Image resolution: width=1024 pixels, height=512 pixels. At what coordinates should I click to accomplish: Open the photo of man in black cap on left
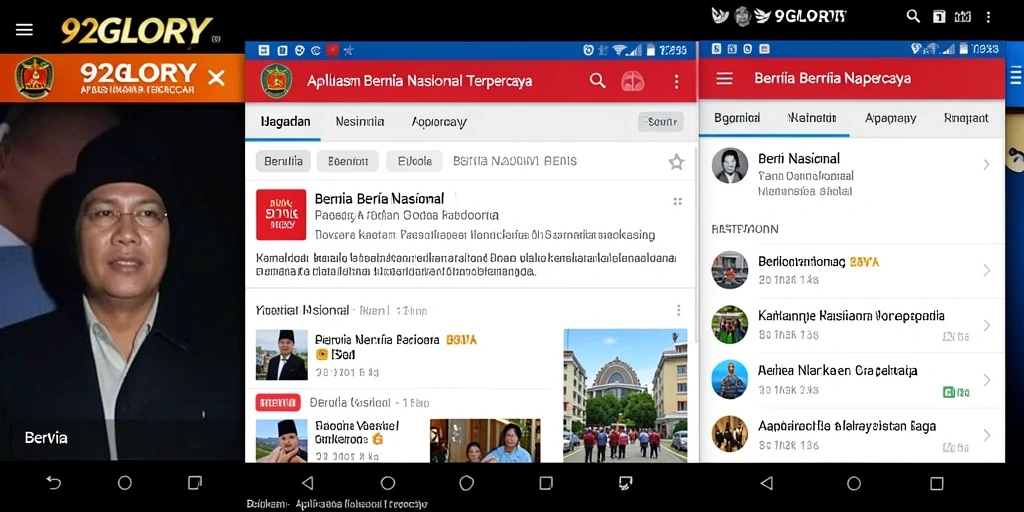[x=121, y=281]
